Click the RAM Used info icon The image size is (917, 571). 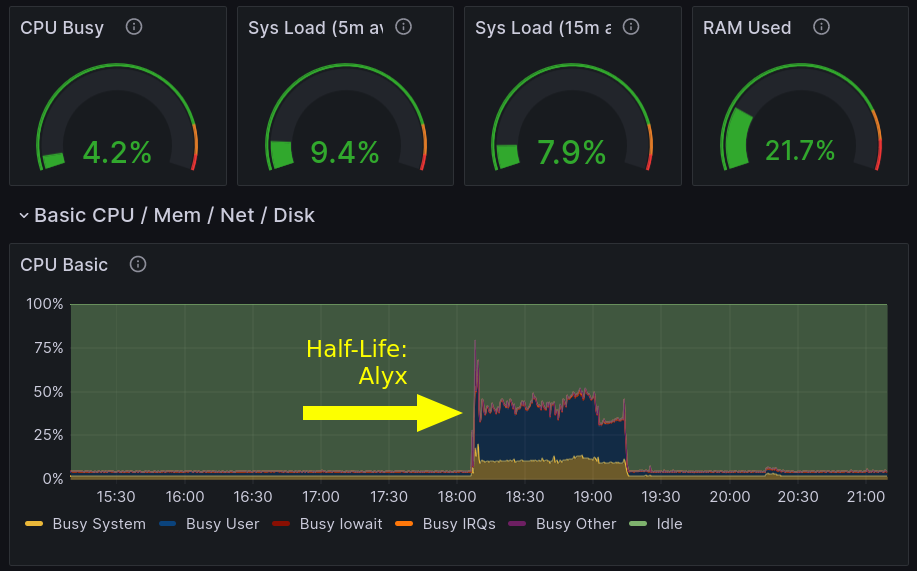(x=821, y=27)
